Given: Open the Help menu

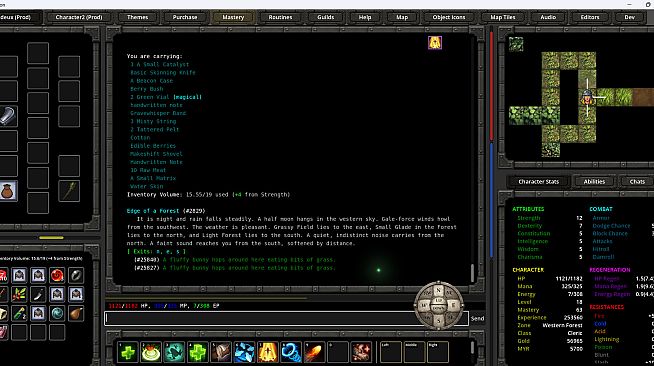Looking at the screenshot, I should tap(365, 17).
